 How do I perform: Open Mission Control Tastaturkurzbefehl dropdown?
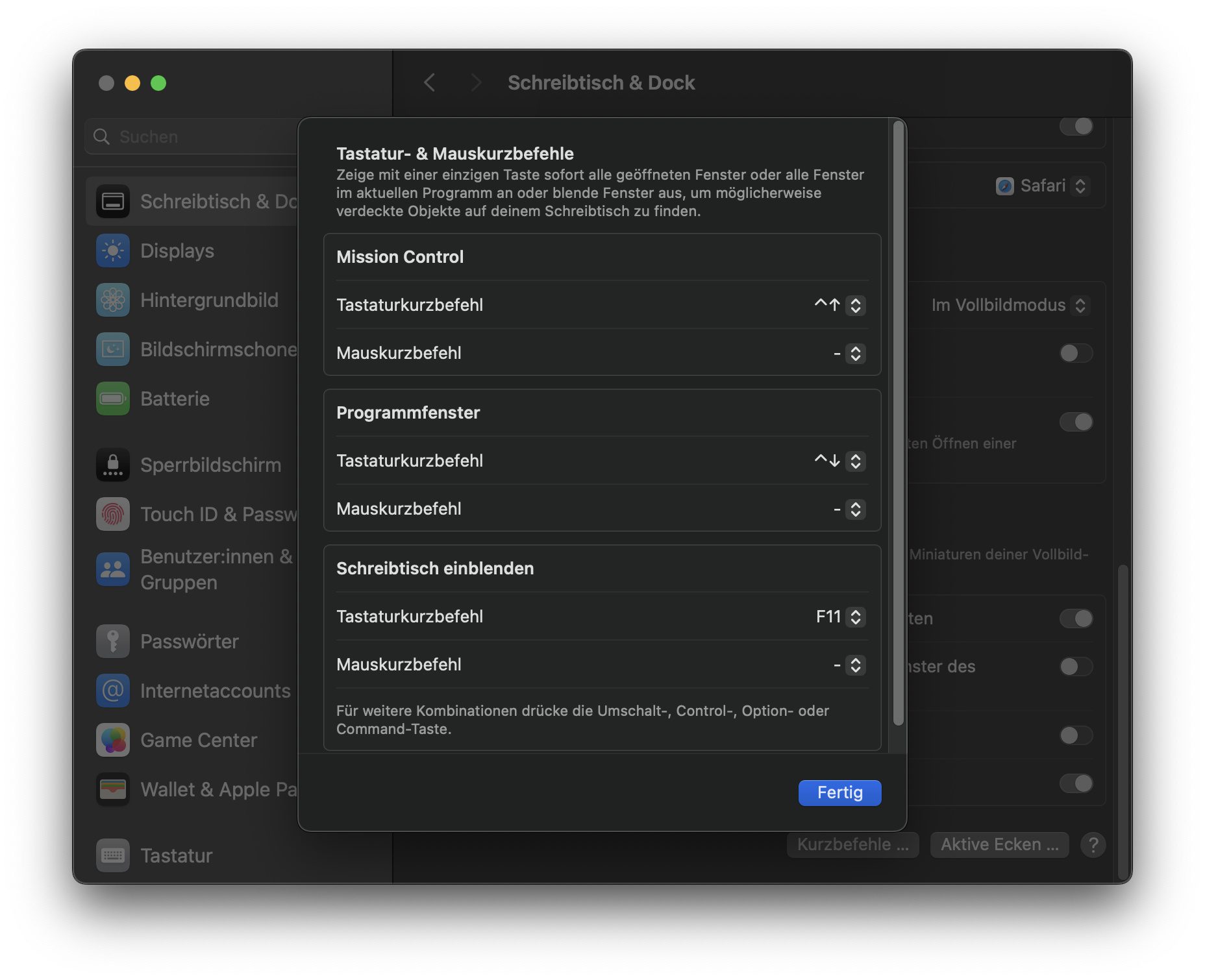tap(855, 306)
